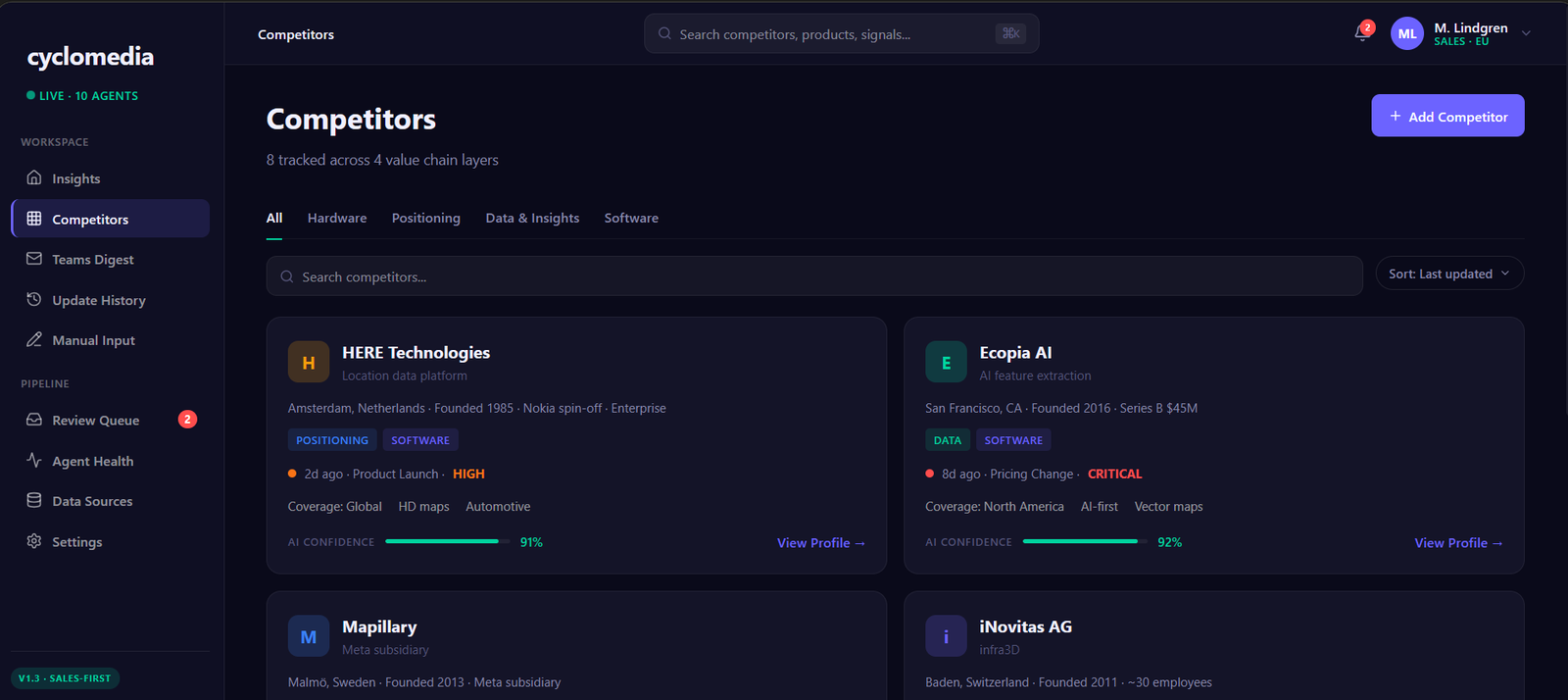Click the Mapillary card title
The image size is (1568, 700).
pyautogui.click(x=379, y=626)
